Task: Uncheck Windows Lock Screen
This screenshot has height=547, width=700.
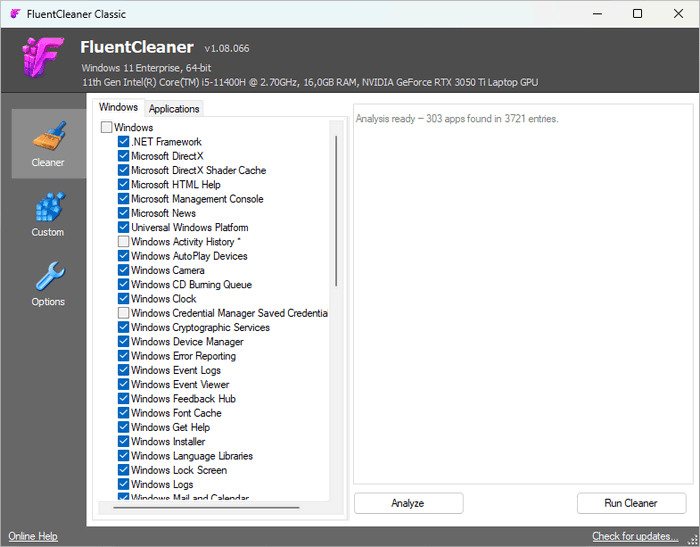Action: tap(123, 470)
